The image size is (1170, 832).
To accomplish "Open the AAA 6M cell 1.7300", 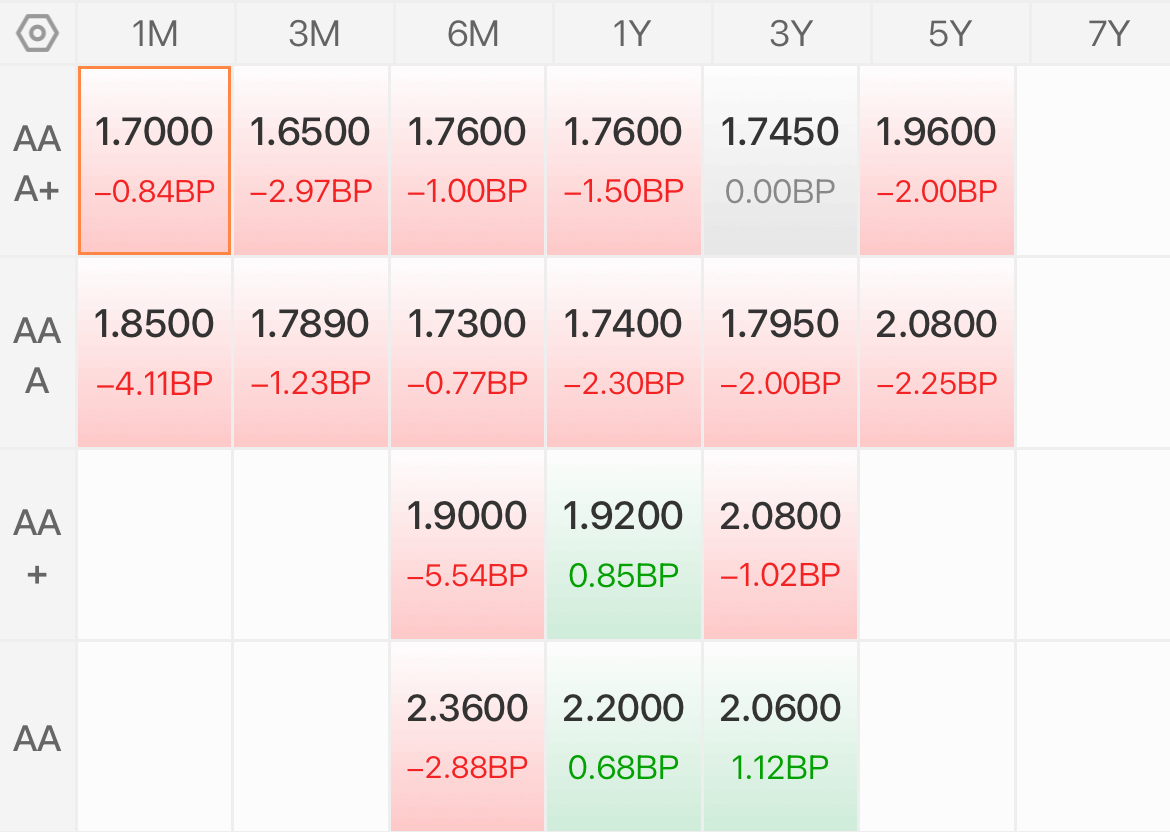I will click(x=467, y=352).
